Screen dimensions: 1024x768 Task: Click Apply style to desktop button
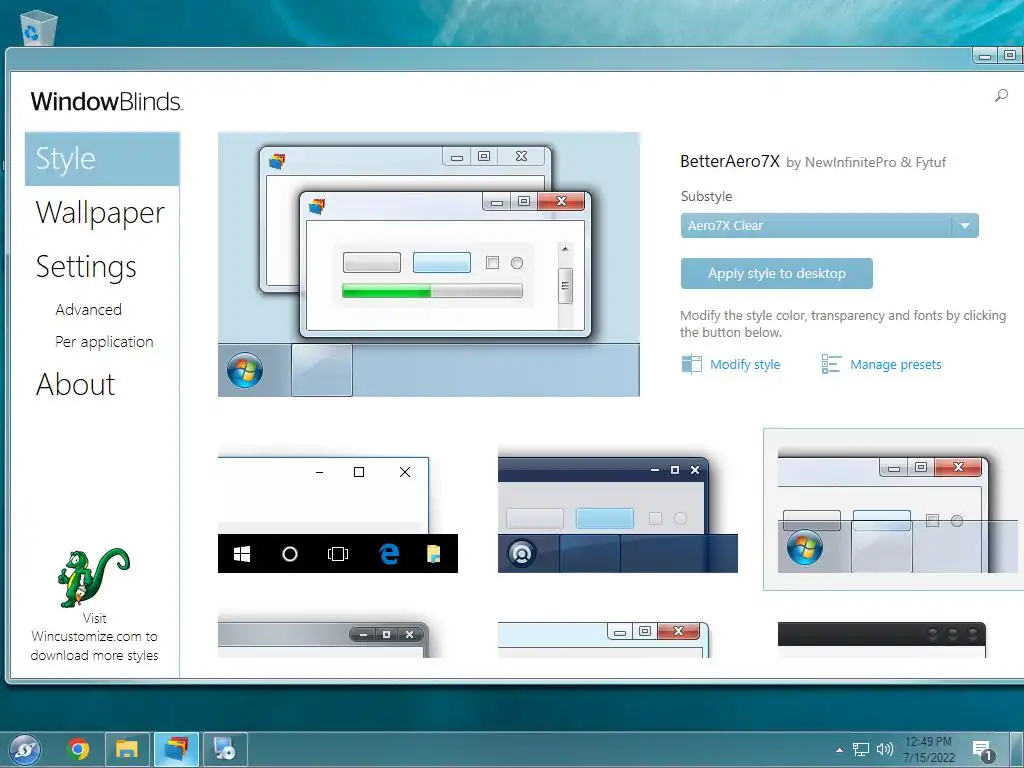[776, 274]
